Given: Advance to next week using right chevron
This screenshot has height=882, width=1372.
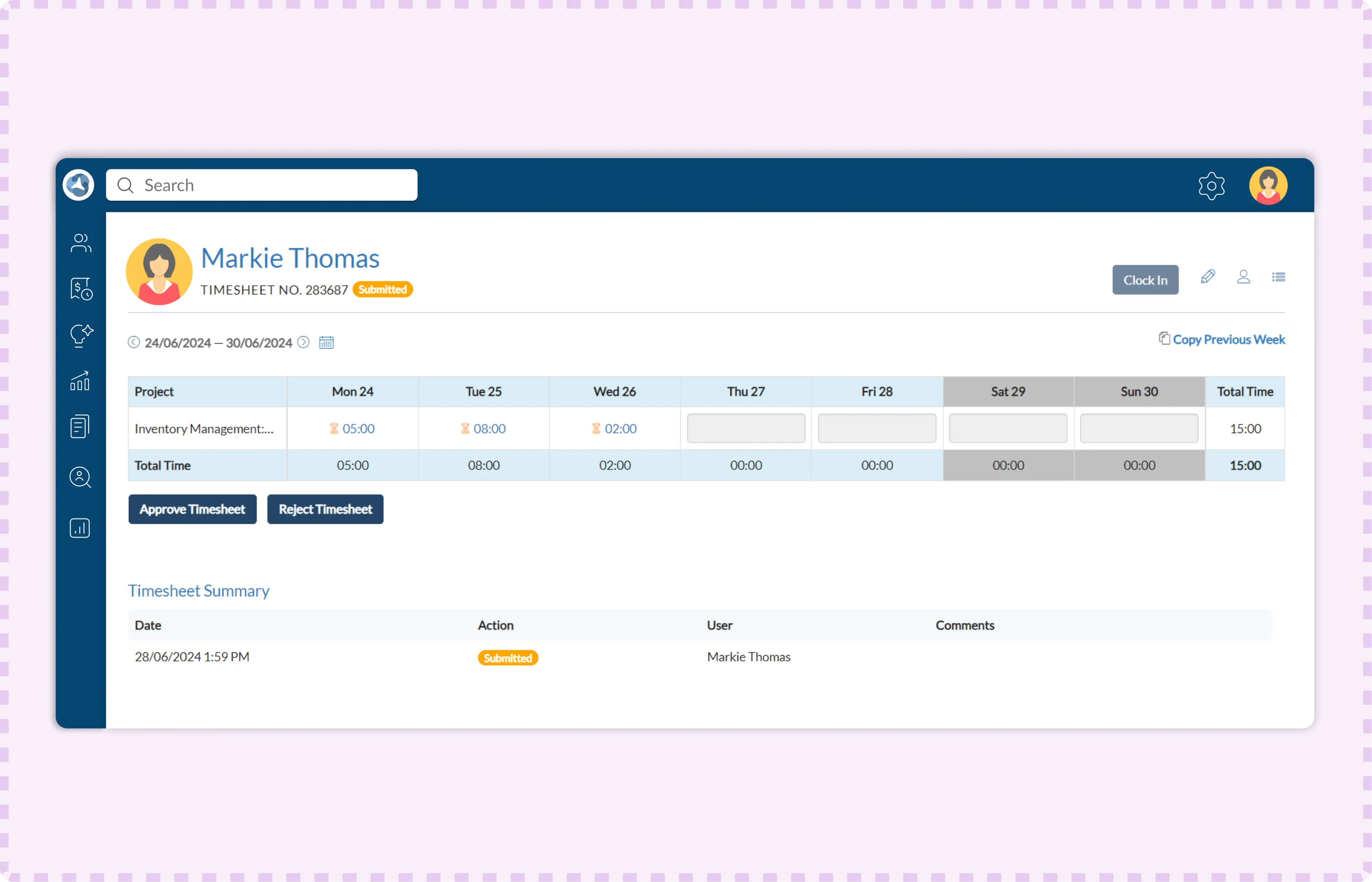Looking at the screenshot, I should click(x=304, y=342).
